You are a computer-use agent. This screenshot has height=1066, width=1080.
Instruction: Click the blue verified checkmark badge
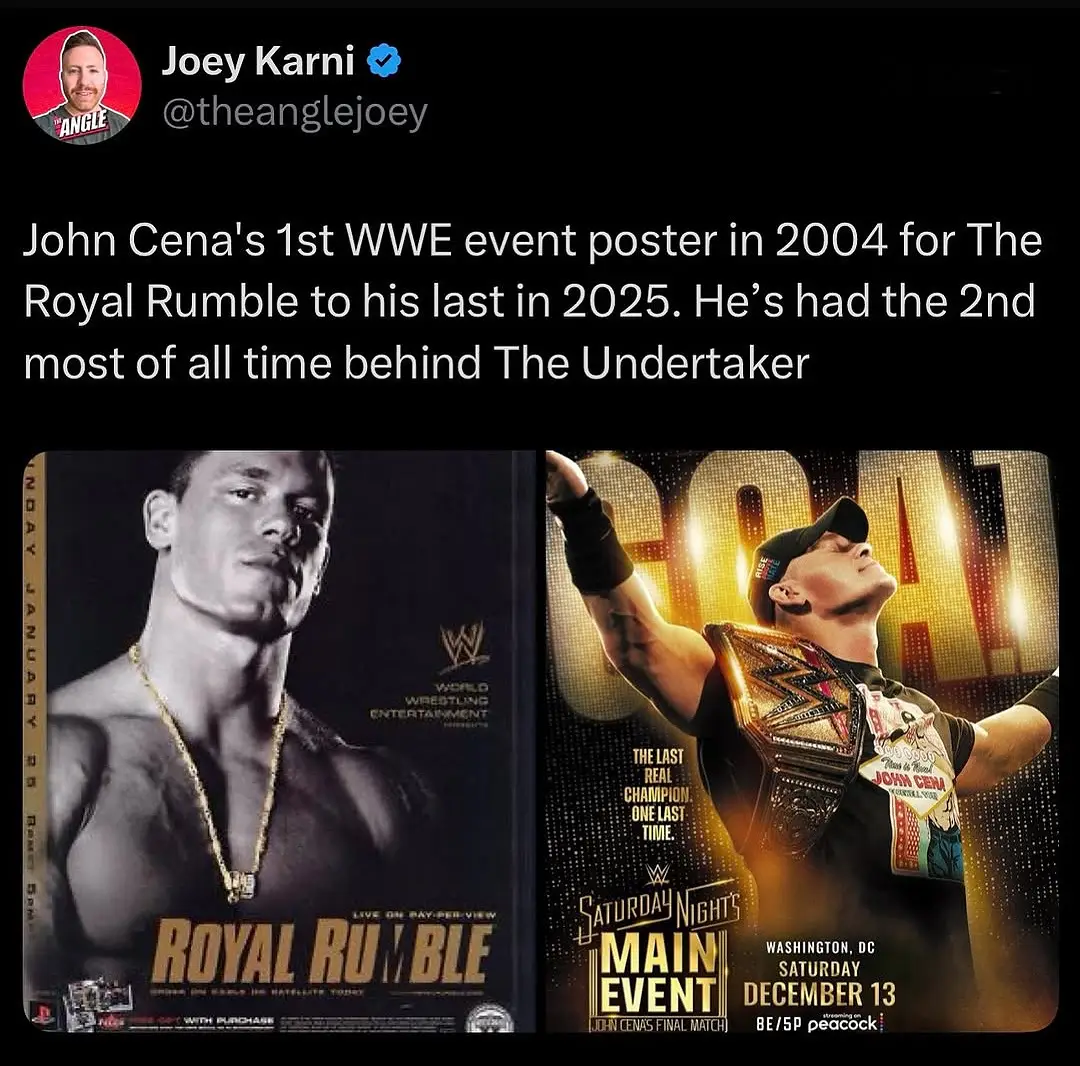(384, 61)
